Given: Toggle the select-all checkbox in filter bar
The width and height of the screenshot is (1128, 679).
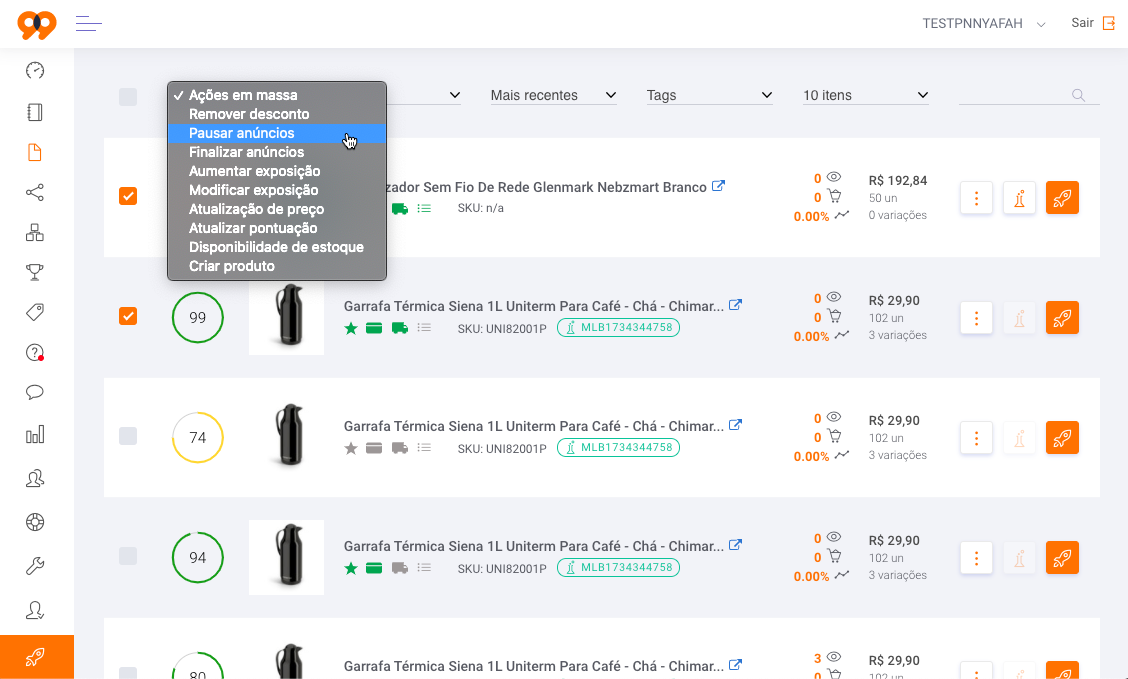Looking at the screenshot, I should [x=128, y=96].
